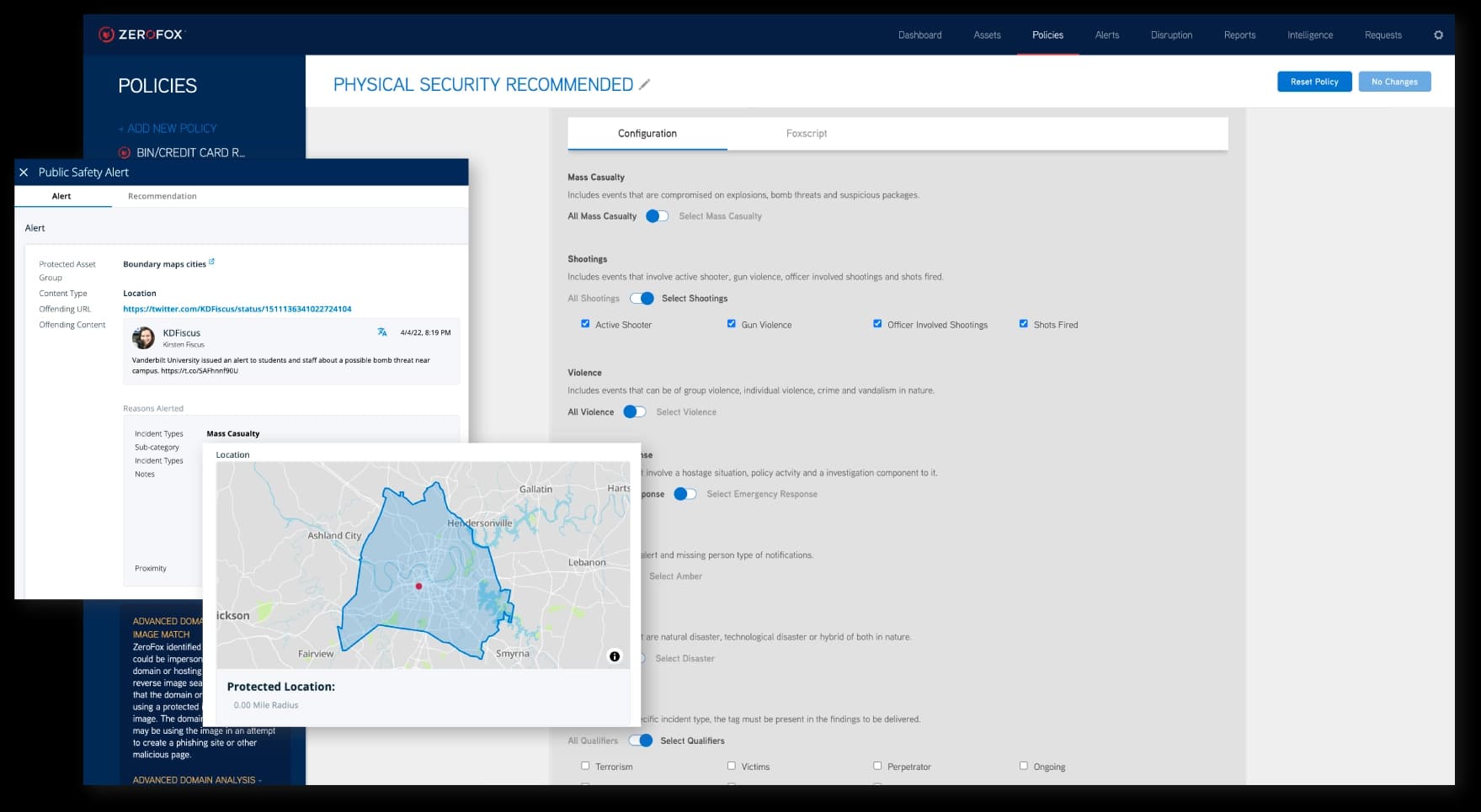The height and width of the screenshot is (812, 1481).
Task: Toggle the All Mass Casualty switch
Action: [655, 215]
